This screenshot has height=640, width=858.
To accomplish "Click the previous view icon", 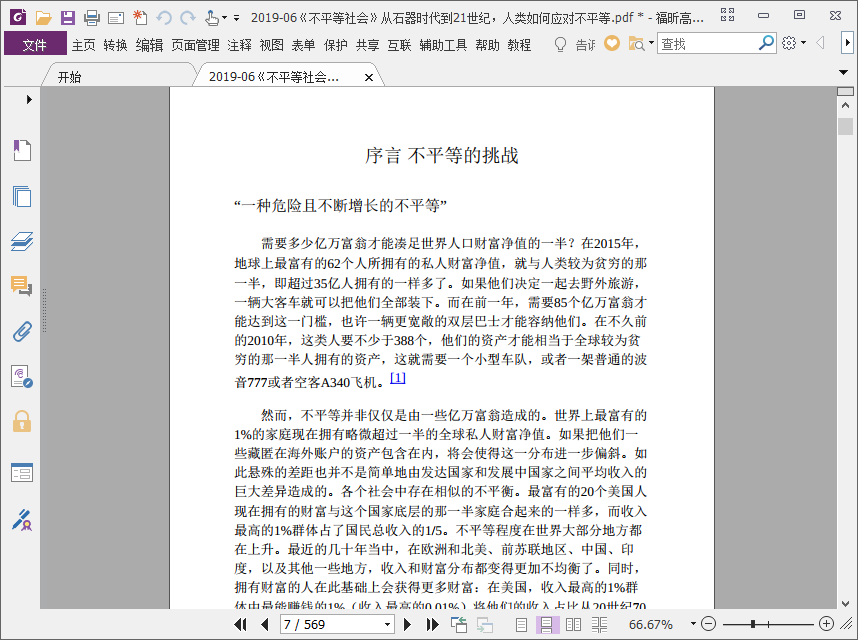I will (x=459, y=624).
